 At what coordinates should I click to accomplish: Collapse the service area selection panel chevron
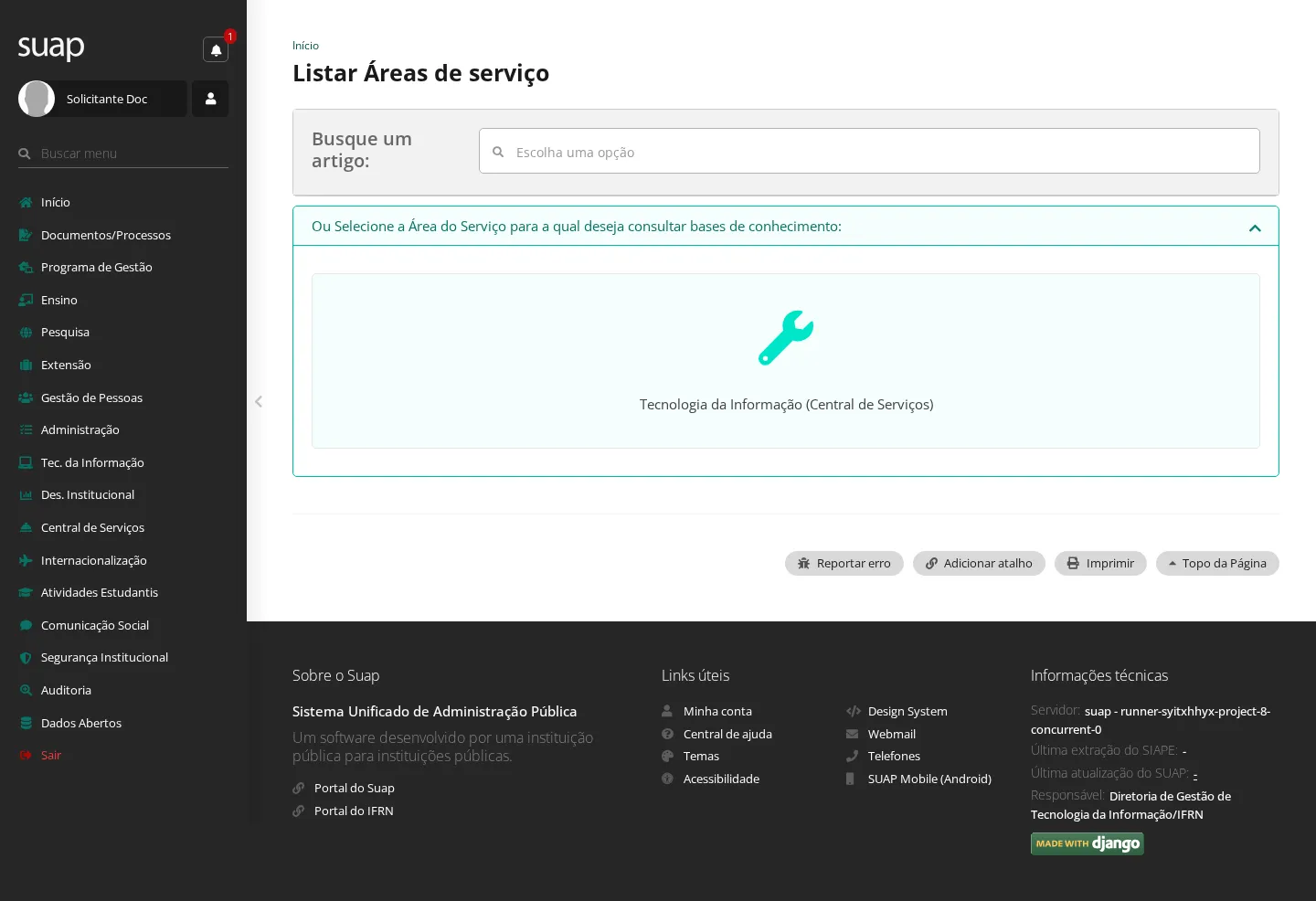(1255, 228)
